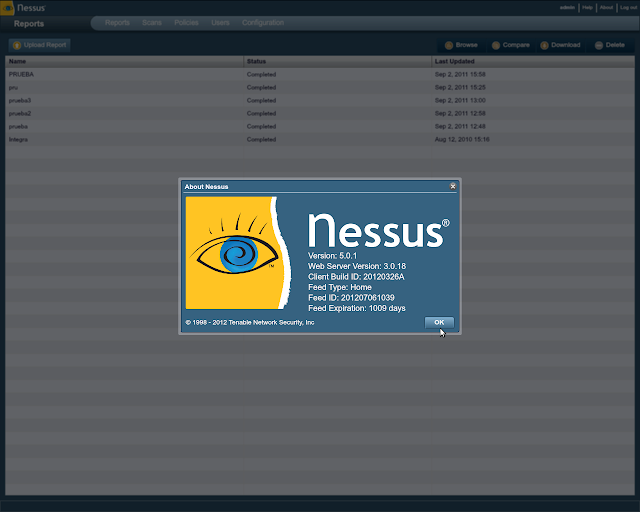
Task: Close the About Nessus dialog via X icon
Action: [x=453, y=186]
